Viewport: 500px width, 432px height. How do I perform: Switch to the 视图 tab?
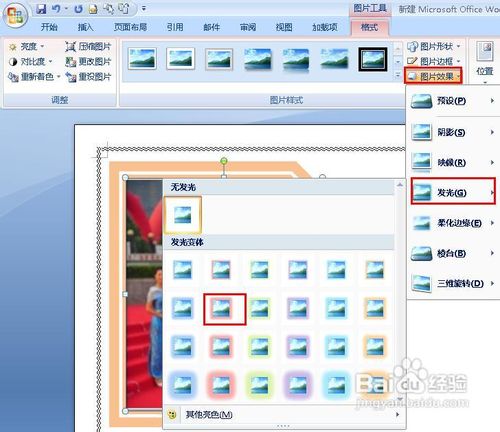tap(284, 27)
